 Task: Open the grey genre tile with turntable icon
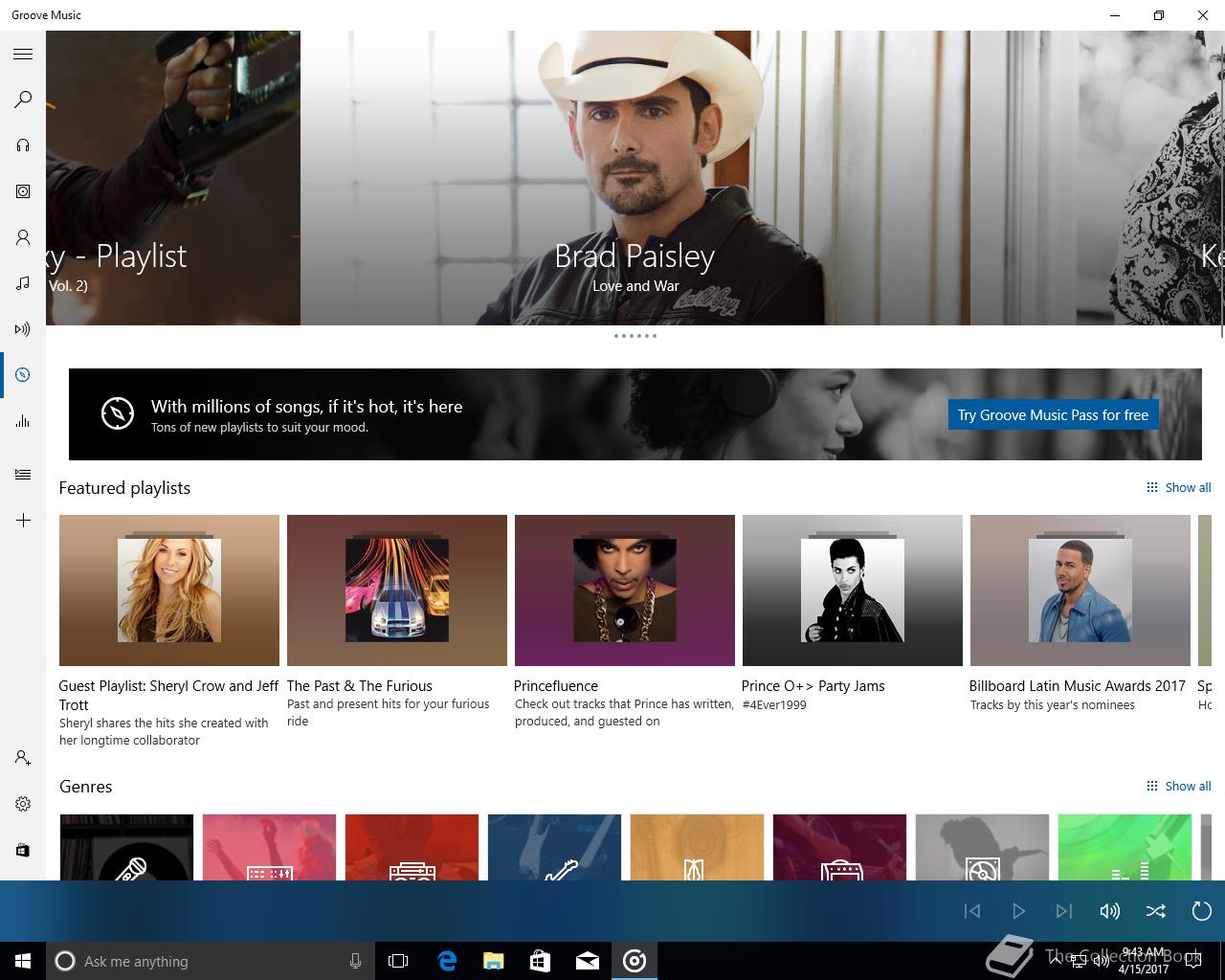click(982, 847)
